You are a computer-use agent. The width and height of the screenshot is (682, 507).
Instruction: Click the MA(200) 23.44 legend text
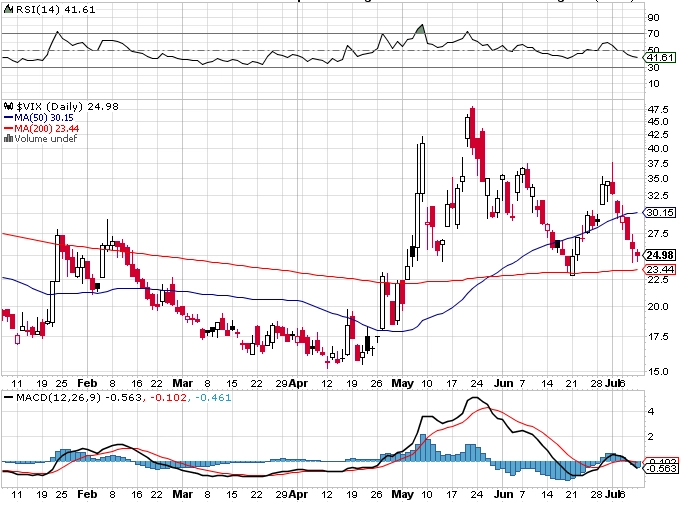pos(43,128)
